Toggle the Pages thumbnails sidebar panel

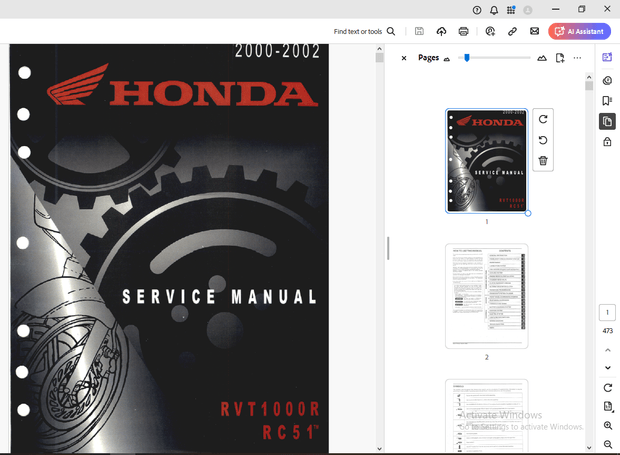(607, 121)
